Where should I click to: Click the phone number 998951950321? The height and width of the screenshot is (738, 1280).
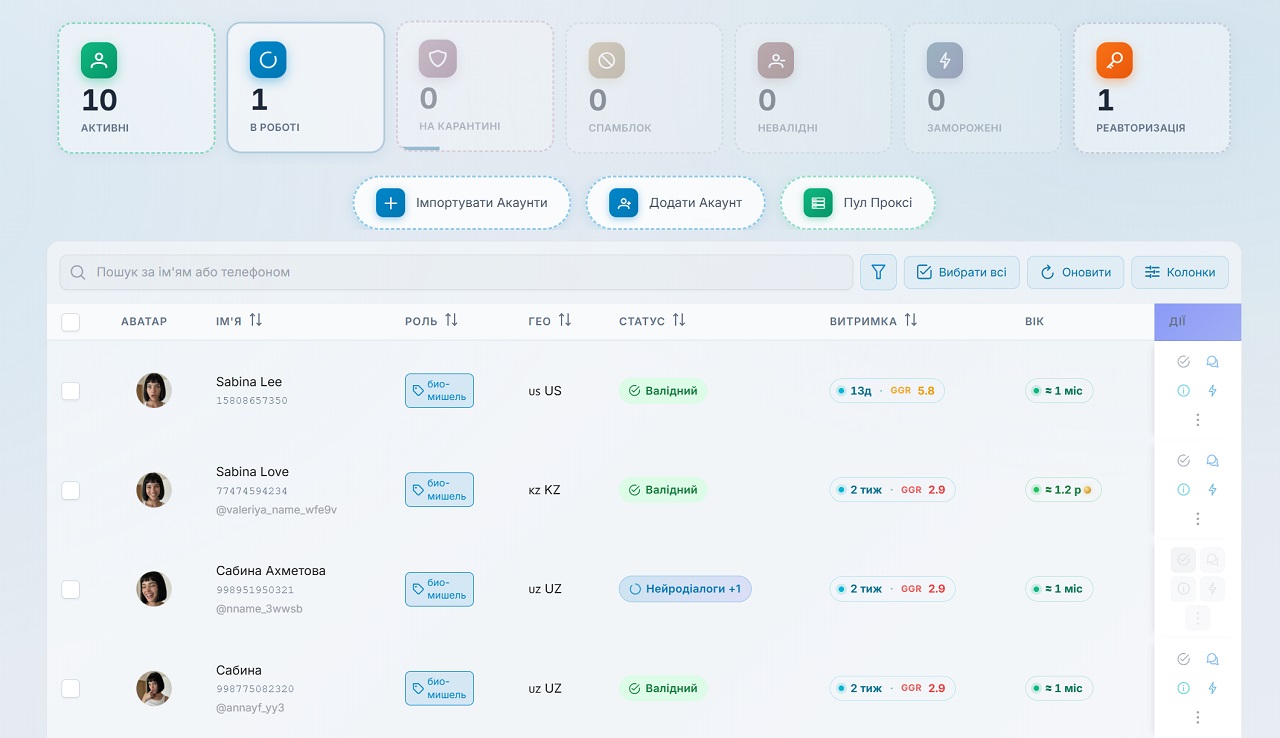pos(255,590)
